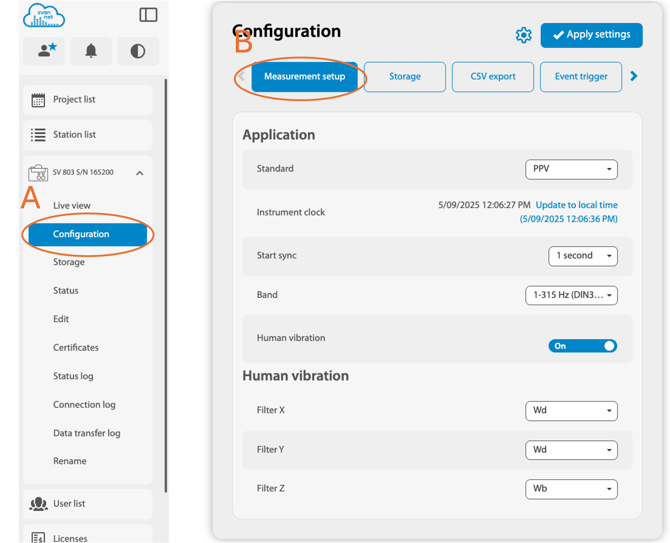
Task: Open the notifications bell icon
Action: (x=91, y=51)
